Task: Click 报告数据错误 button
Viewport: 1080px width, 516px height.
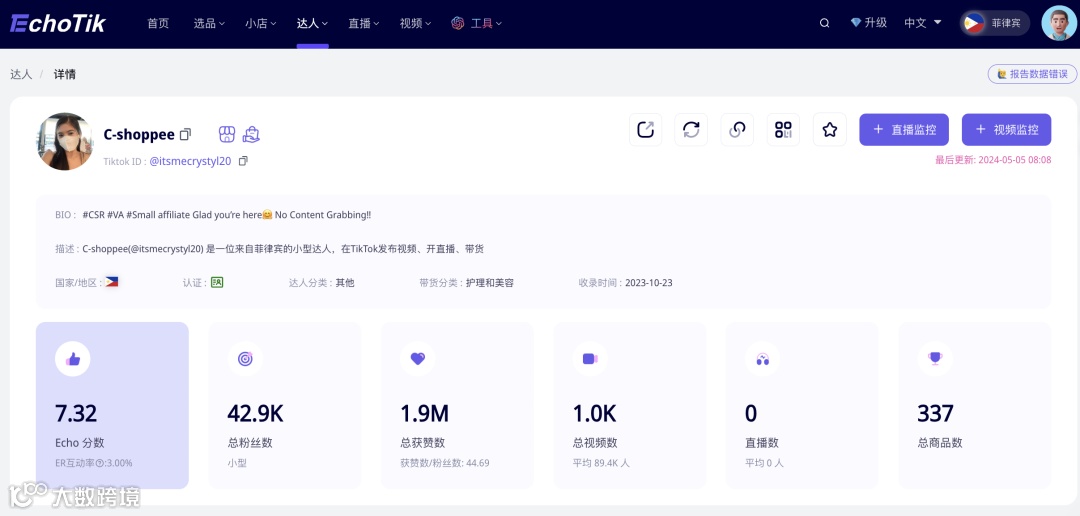Action: coord(1032,74)
